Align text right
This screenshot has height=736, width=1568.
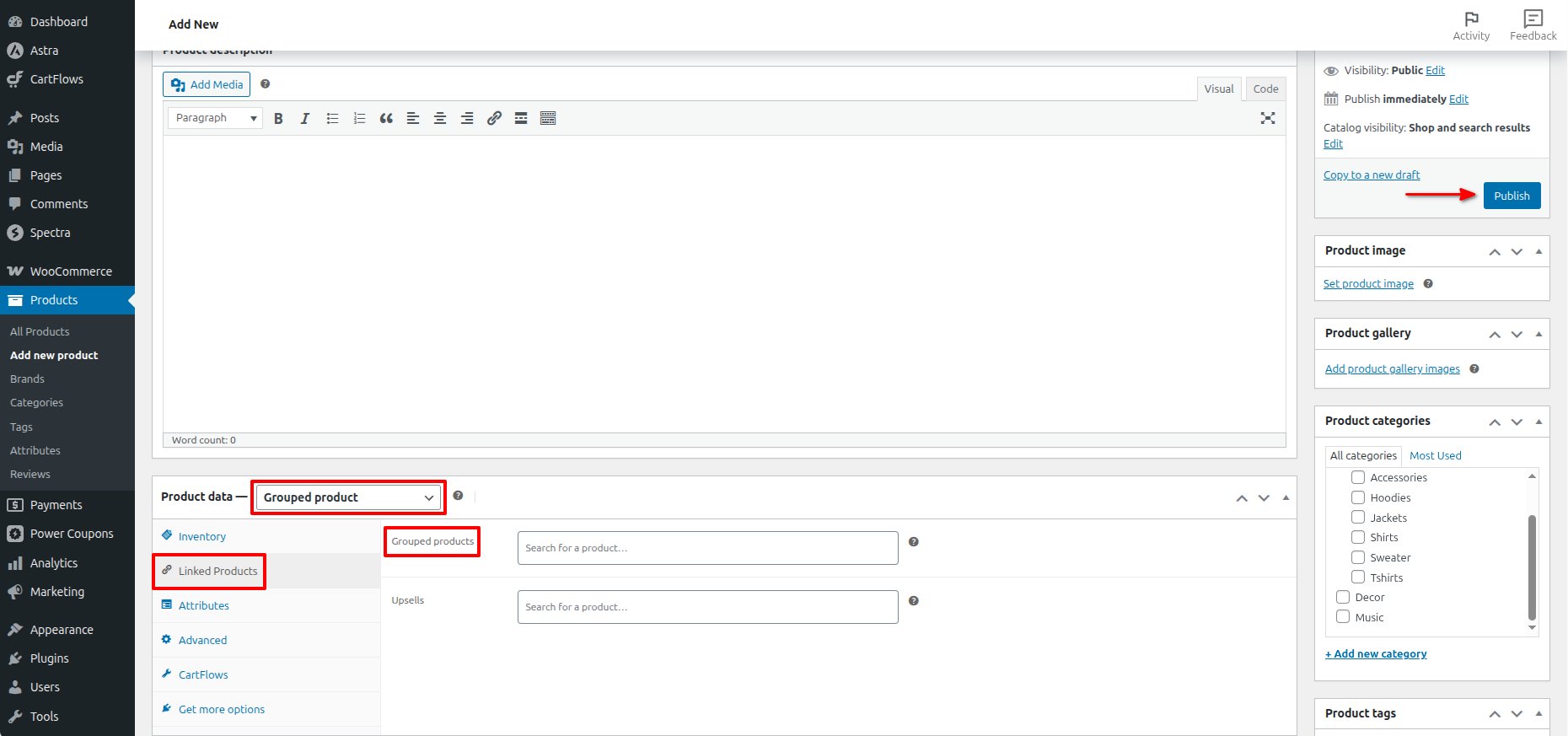point(467,119)
